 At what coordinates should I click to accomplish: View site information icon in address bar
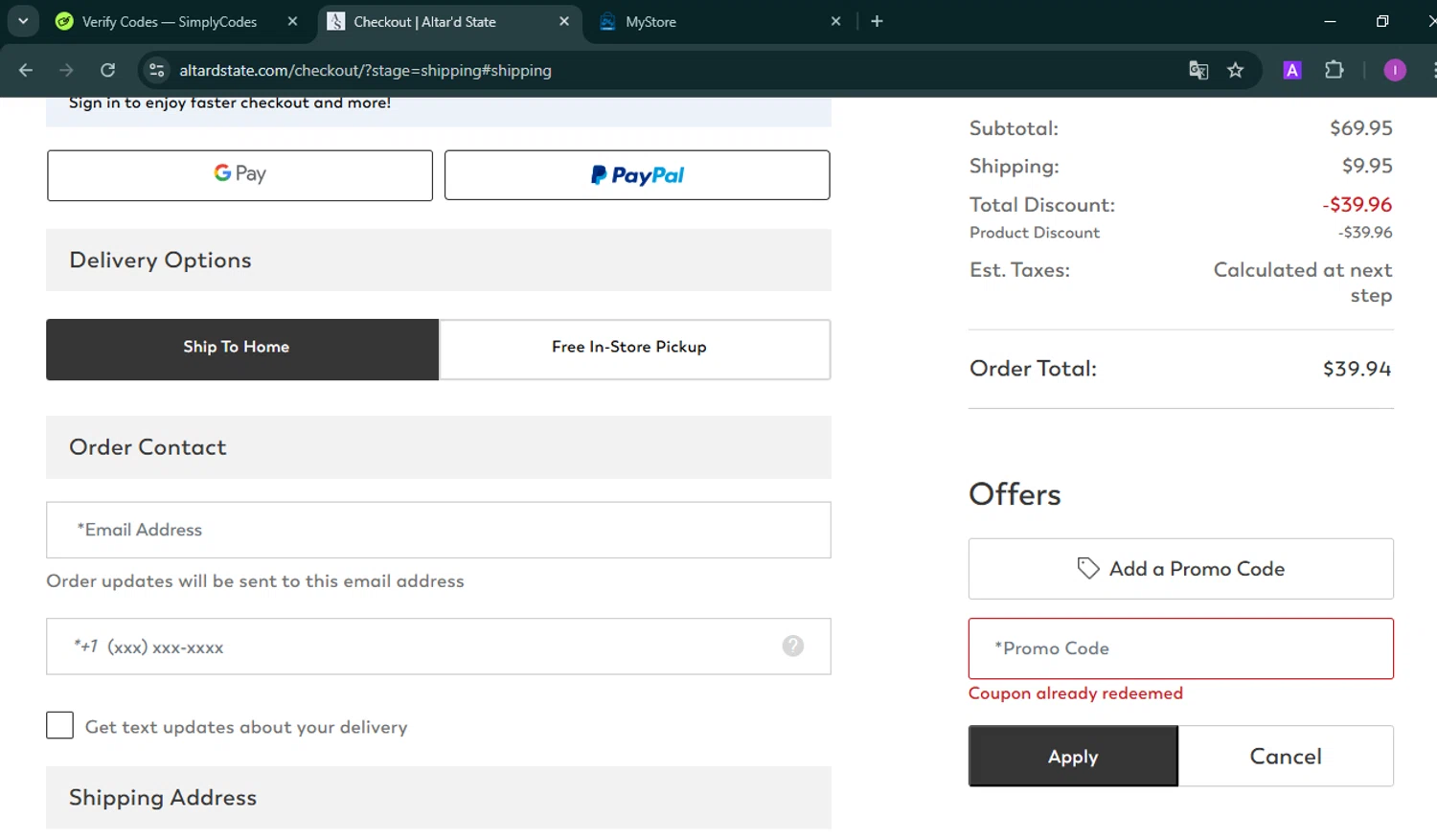pos(157,70)
